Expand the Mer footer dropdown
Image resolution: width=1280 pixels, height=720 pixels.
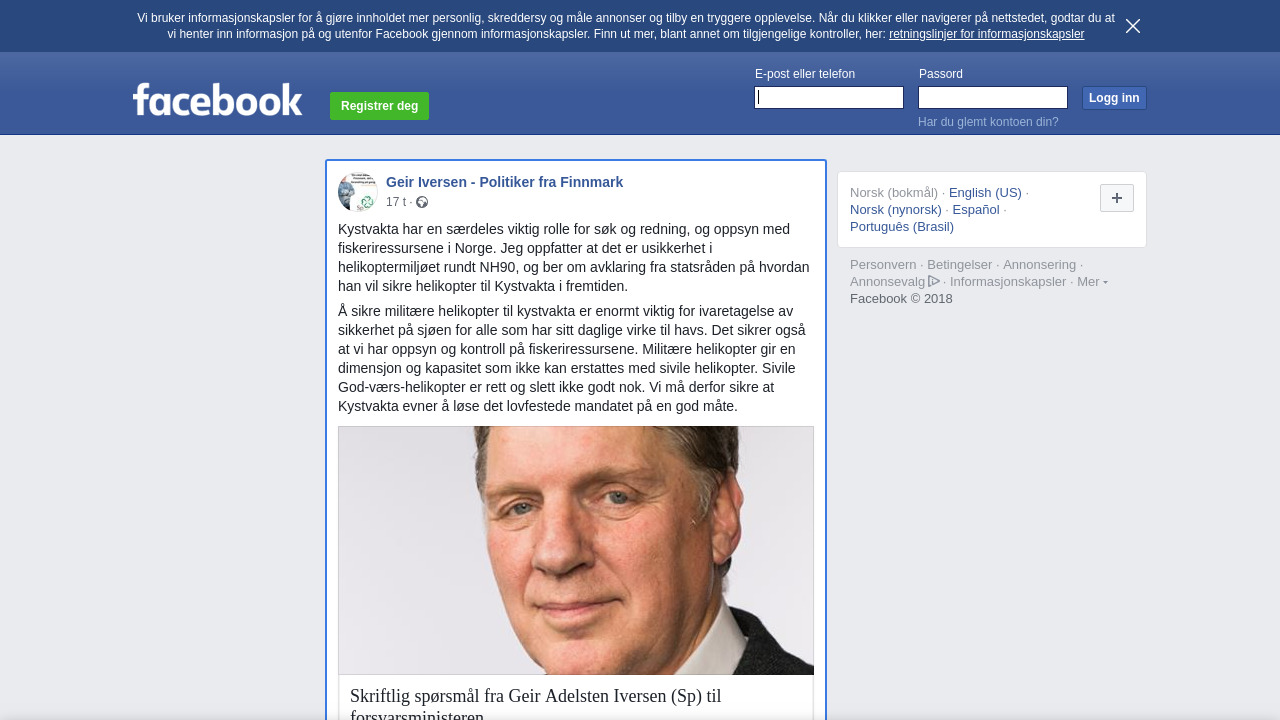[x=1092, y=282]
